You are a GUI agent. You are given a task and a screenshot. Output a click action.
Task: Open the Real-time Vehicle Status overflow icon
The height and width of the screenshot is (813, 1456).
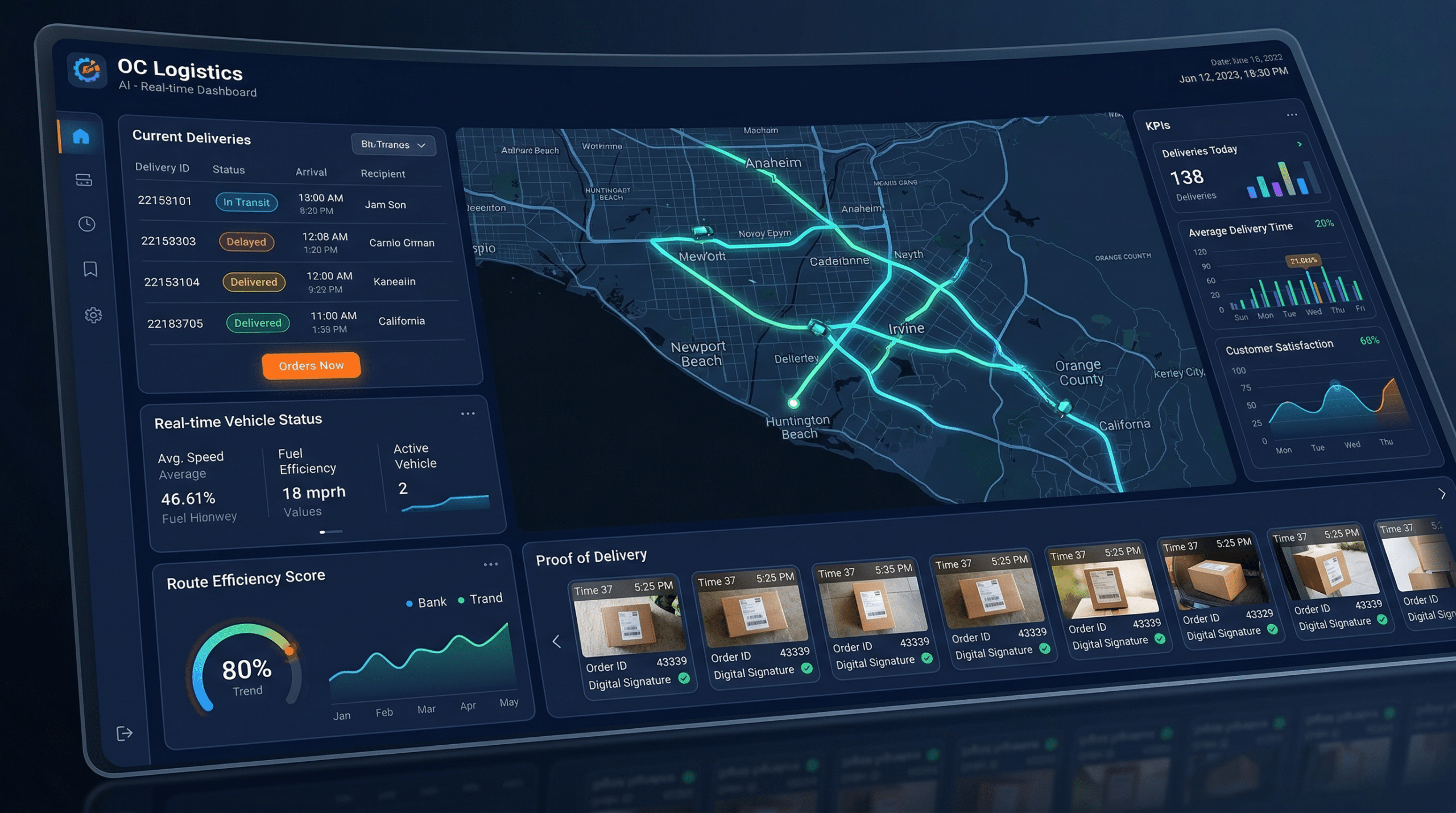466,414
